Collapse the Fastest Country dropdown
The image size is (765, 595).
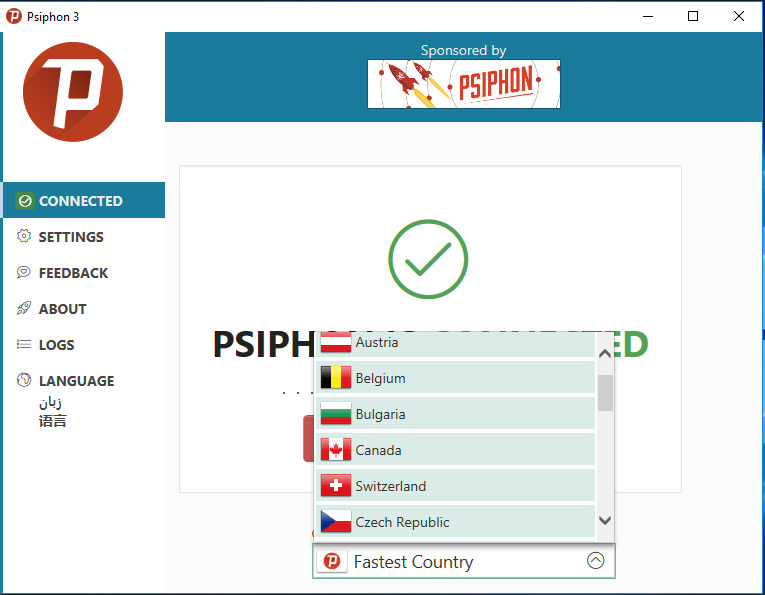[463, 561]
